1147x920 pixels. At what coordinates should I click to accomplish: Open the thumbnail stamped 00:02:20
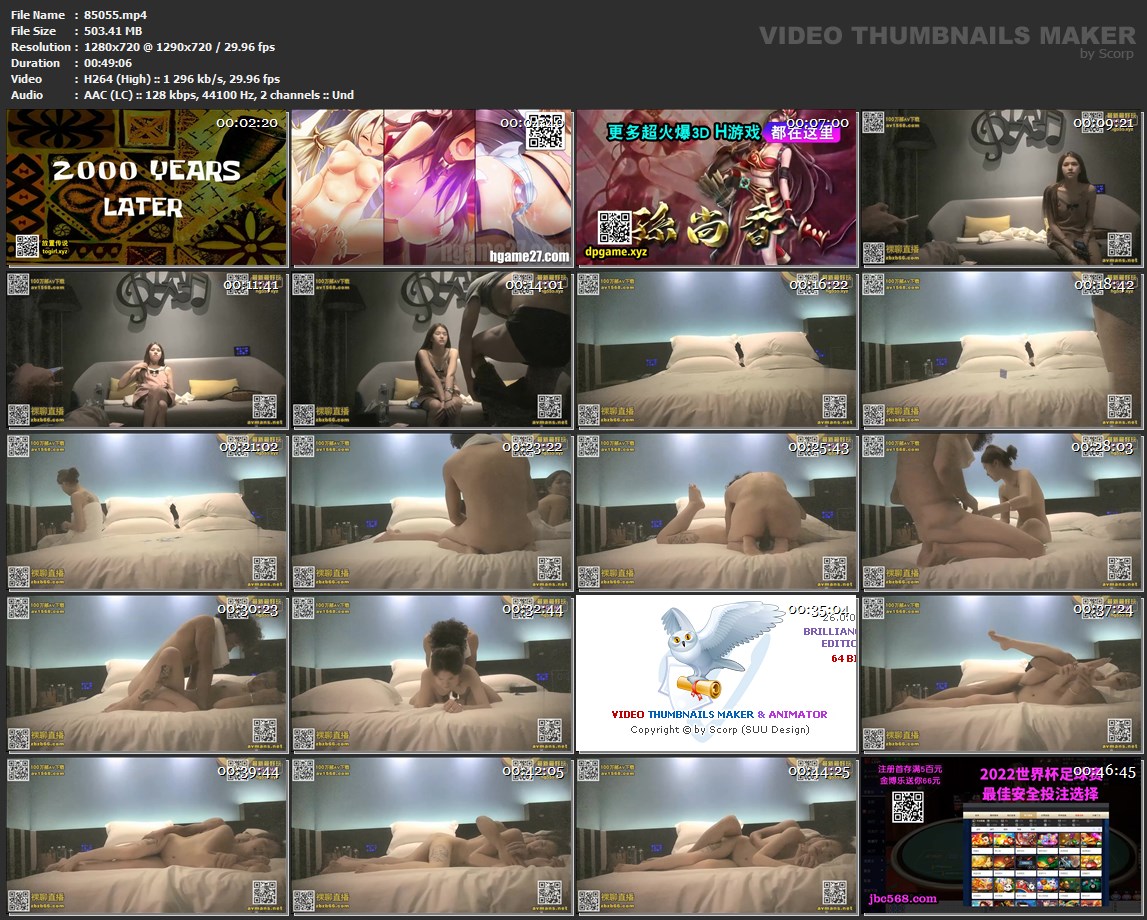click(146, 188)
